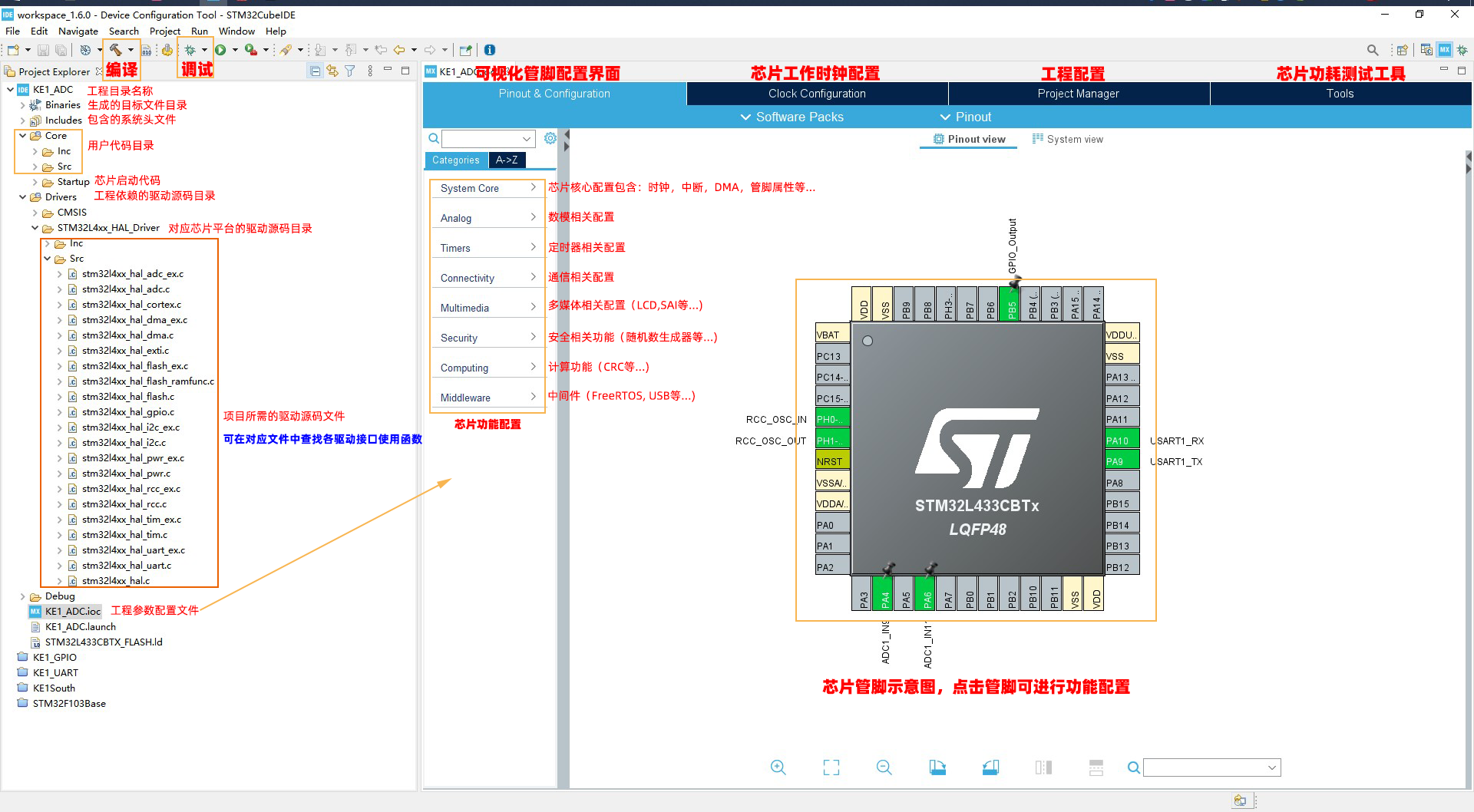This screenshot has width=1474, height=812.
Task: Click the yellow Back navigation arrow
Action: point(399,50)
